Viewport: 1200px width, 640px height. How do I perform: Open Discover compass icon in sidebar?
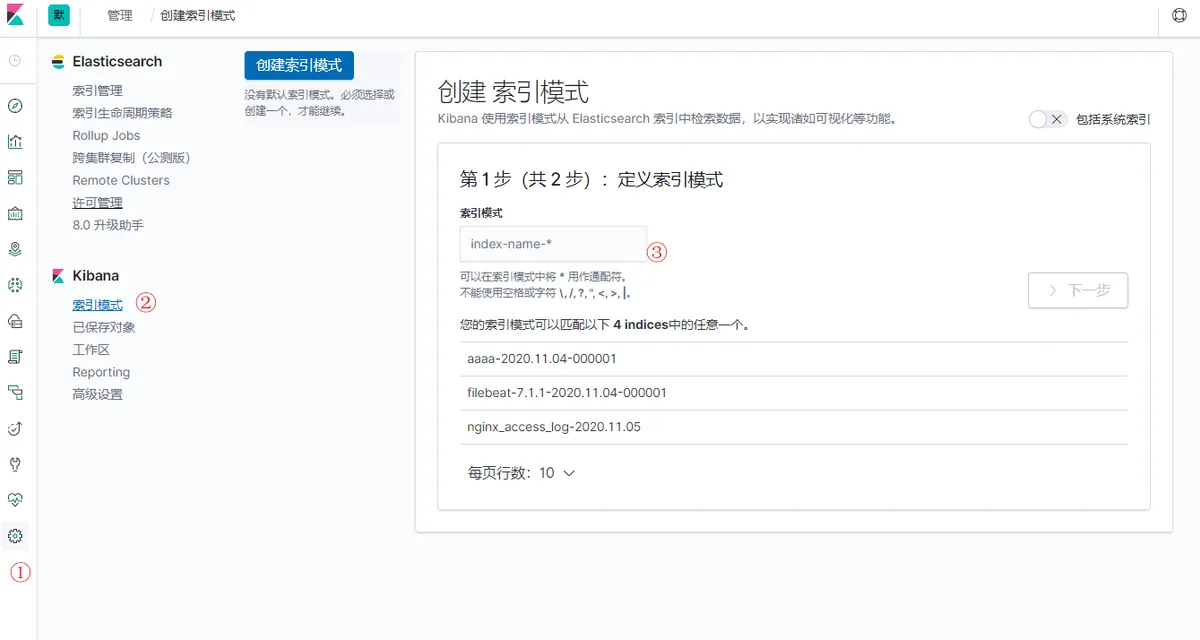coord(15,106)
